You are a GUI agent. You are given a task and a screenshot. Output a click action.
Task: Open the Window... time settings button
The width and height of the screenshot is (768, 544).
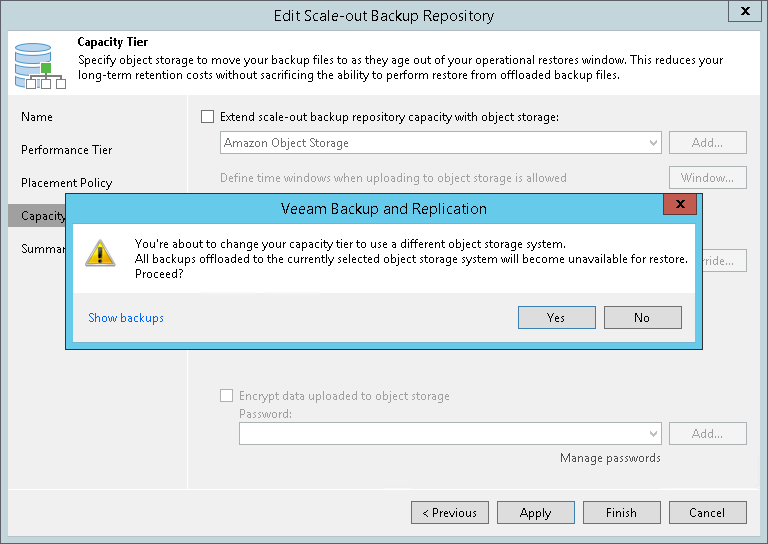click(708, 178)
